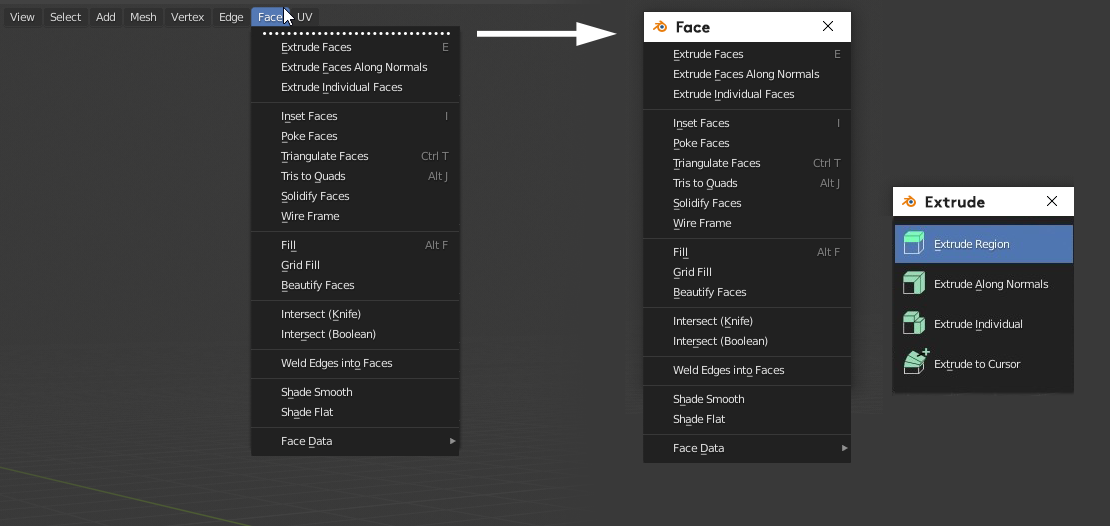This screenshot has height=526, width=1110.
Task: Click Inset Faces in the floating Face panel
Action: (x=747, y=123)
